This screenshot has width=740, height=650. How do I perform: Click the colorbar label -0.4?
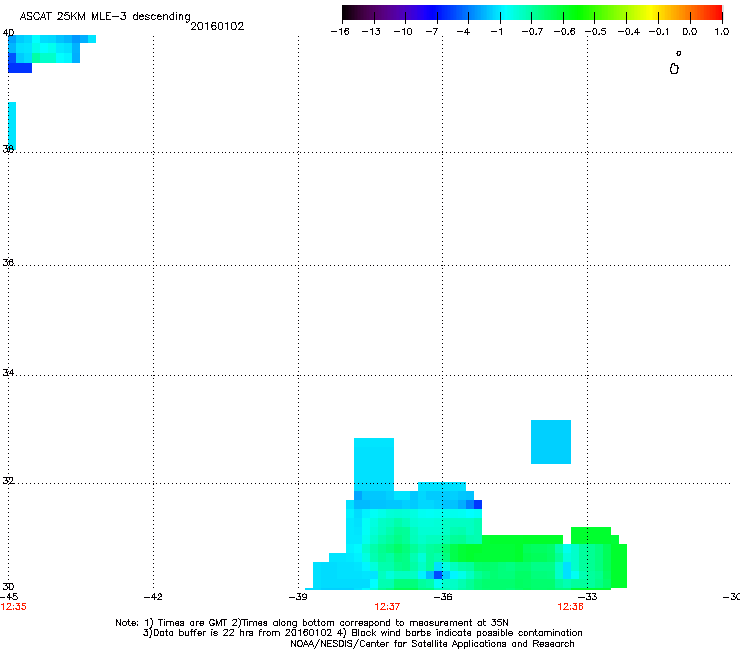pos(629,32)
